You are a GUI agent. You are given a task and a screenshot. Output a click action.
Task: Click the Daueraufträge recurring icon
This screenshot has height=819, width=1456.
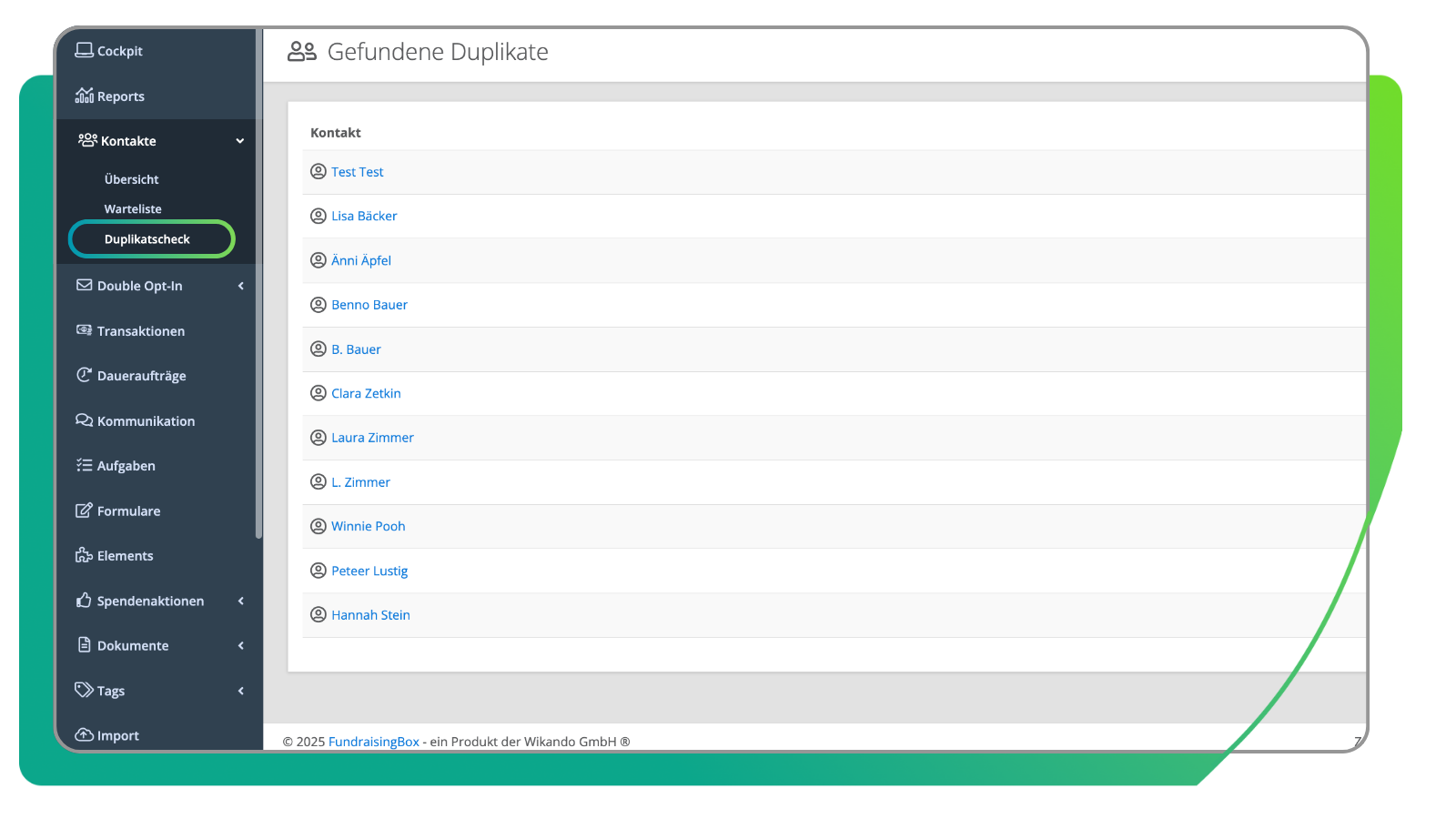(x=85, y=375)
